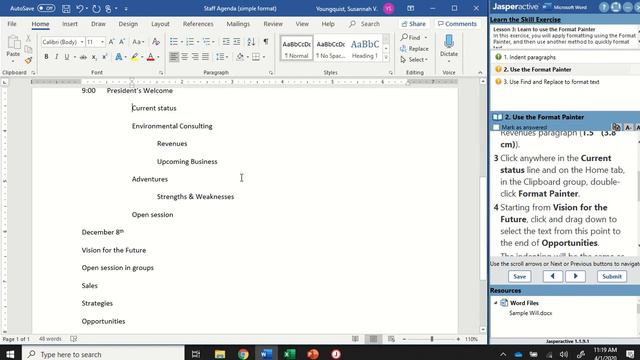Switch to the Layout tab

click(x=160, y=24)
